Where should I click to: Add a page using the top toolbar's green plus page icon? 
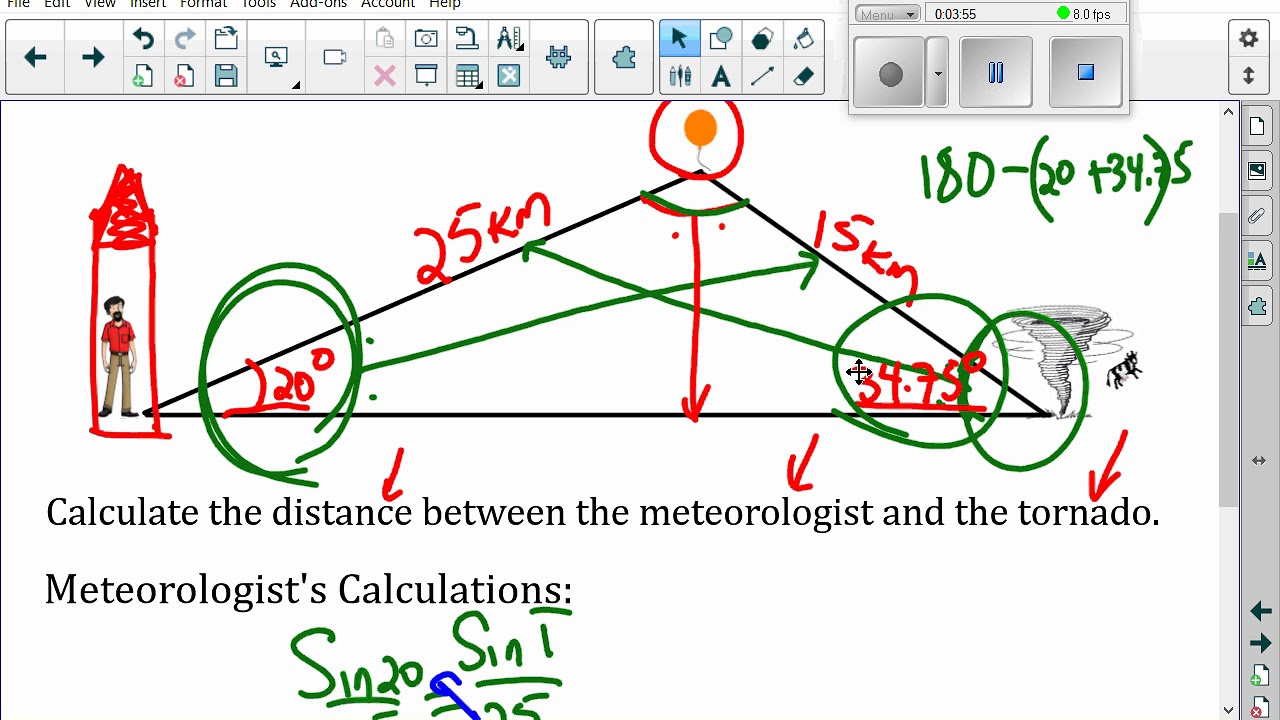pyautogui.click(x=143, y=76)
